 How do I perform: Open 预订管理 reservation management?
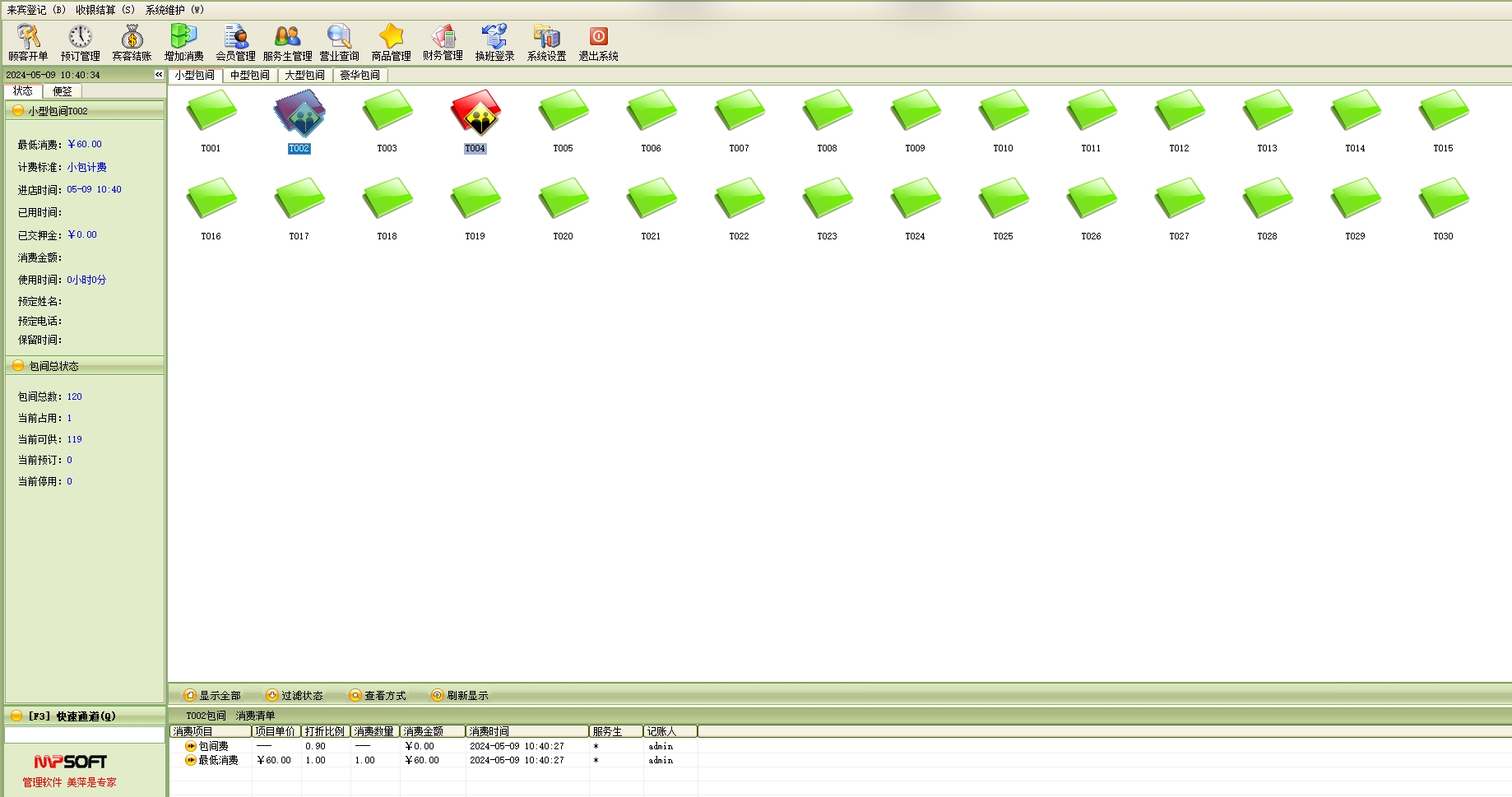tap(80, 43)
